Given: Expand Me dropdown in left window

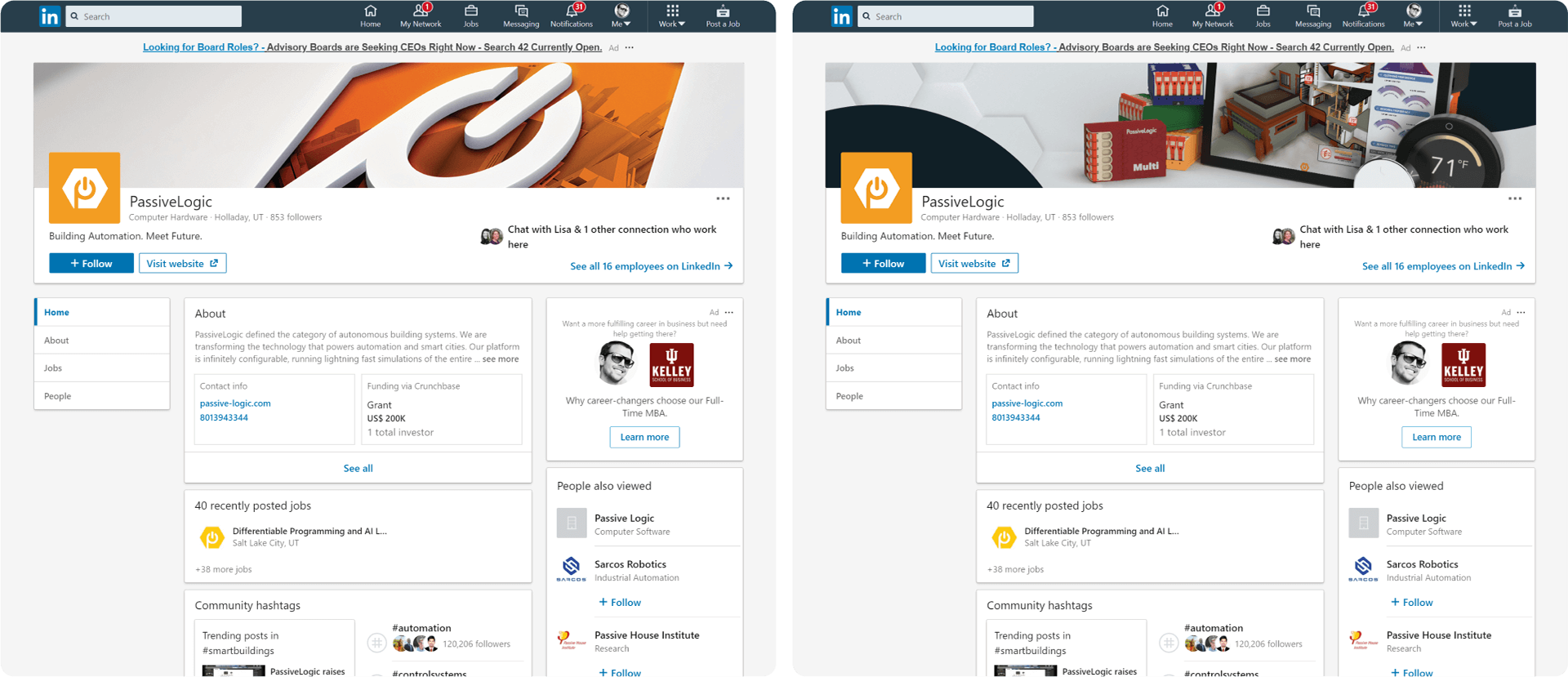Looking at the screenshot, I should 621,16.
